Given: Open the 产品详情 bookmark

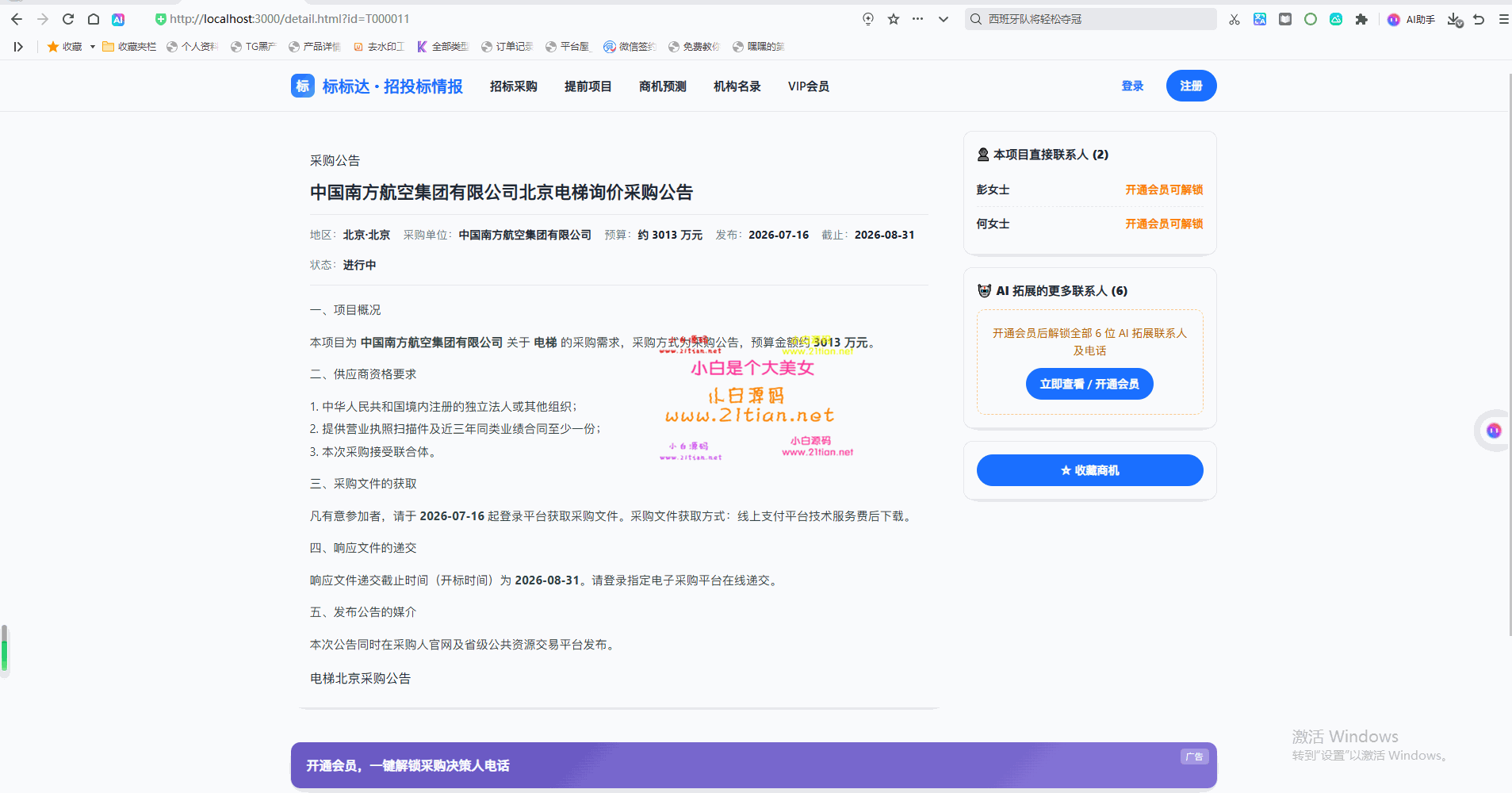Looking at the screenshot, I should [315, 47].
